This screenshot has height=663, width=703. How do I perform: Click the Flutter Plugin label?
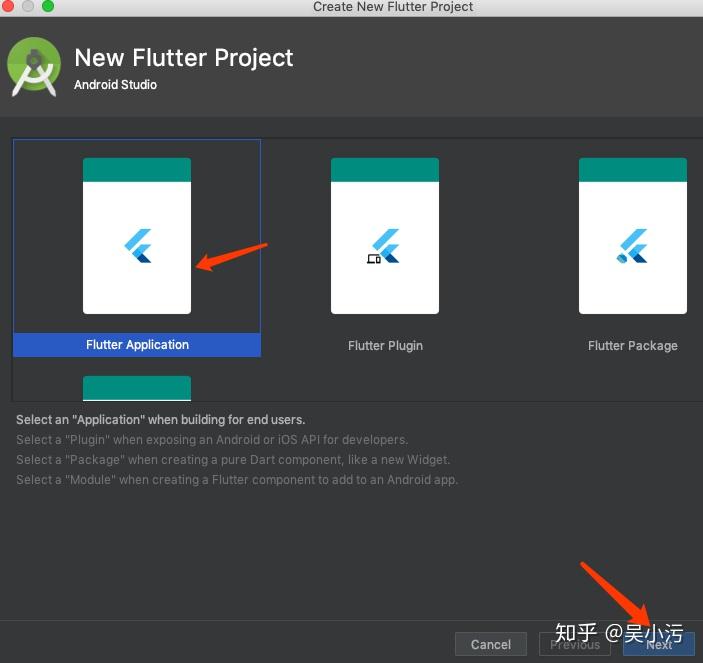pos(385,346)
